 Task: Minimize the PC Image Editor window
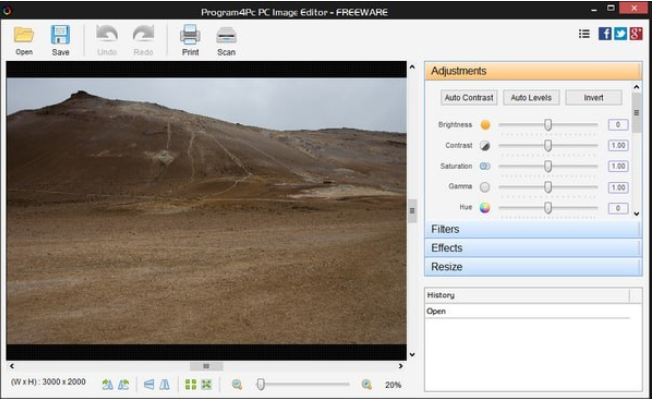coord(595,9)
